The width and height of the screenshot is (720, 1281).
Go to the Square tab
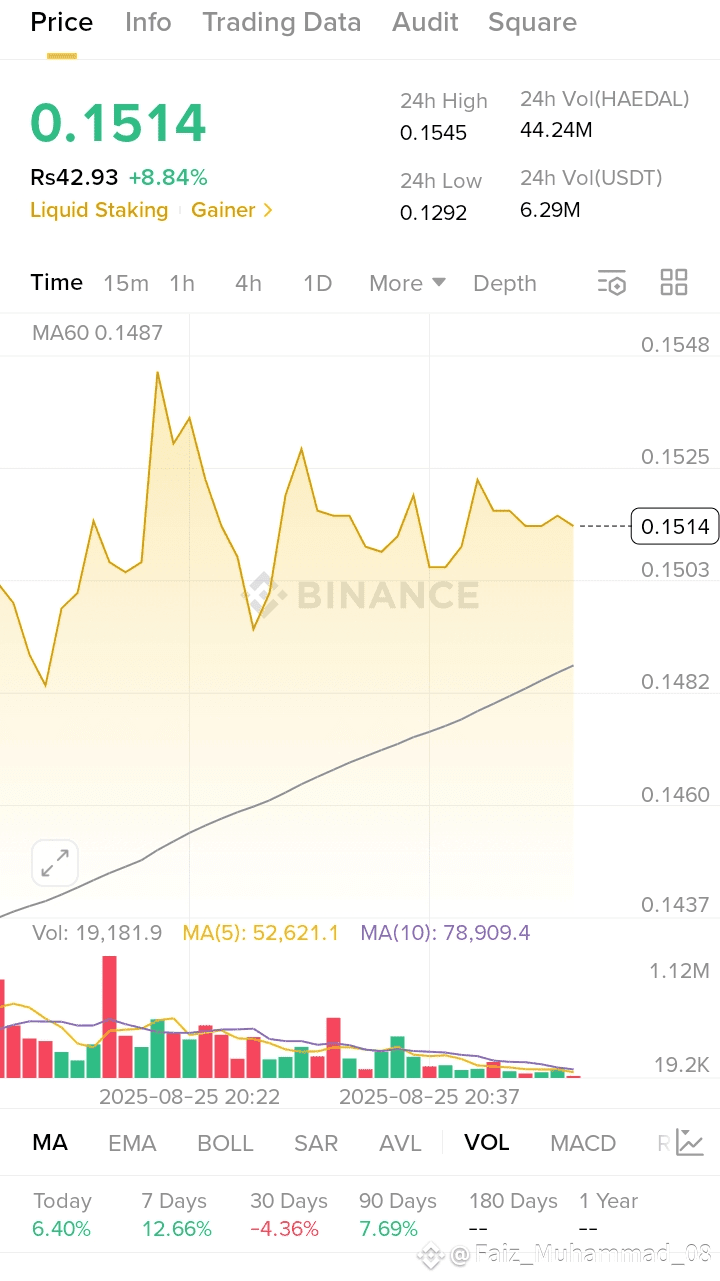[x=532, y=22]
